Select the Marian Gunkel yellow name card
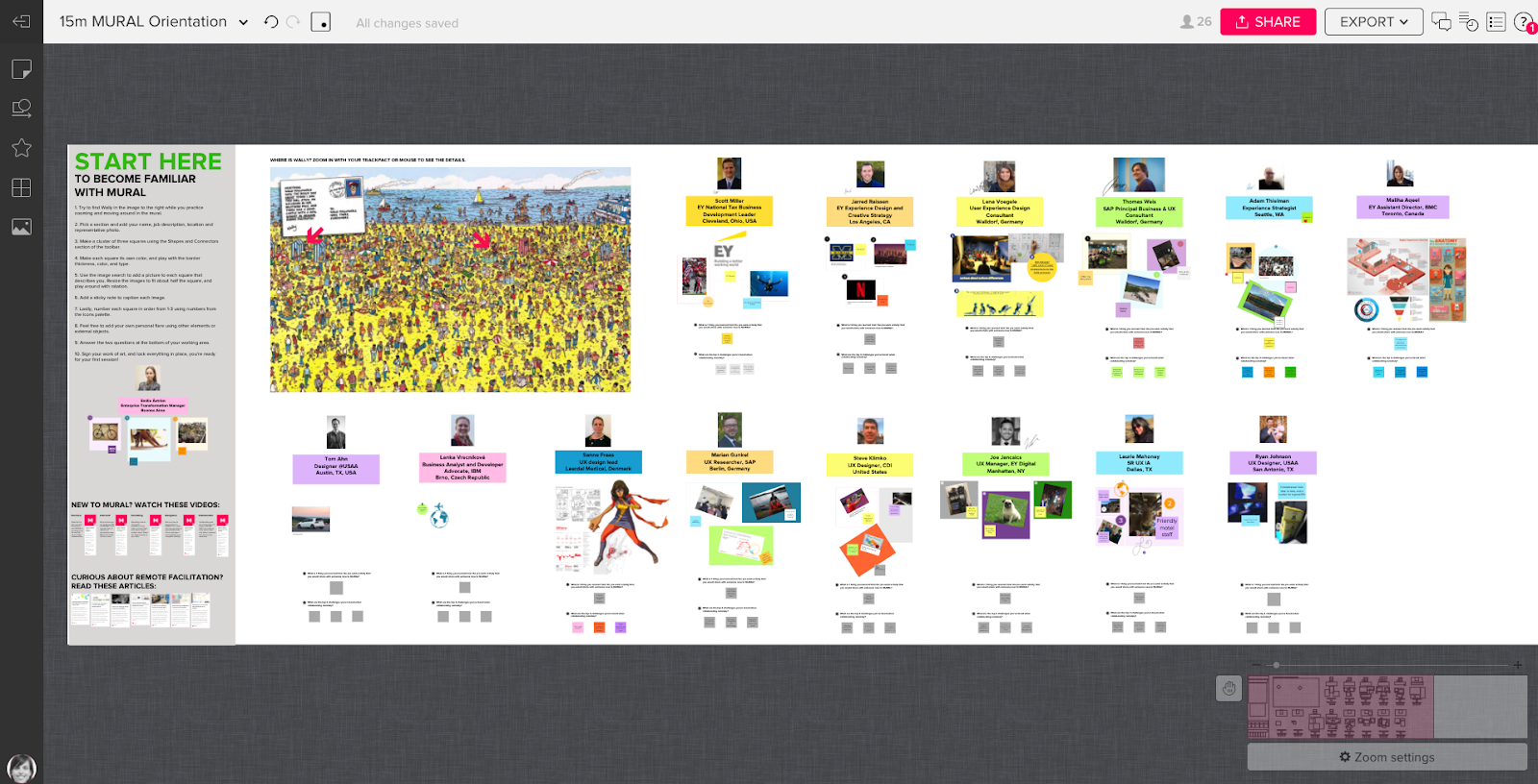 [x=730, y=462]
